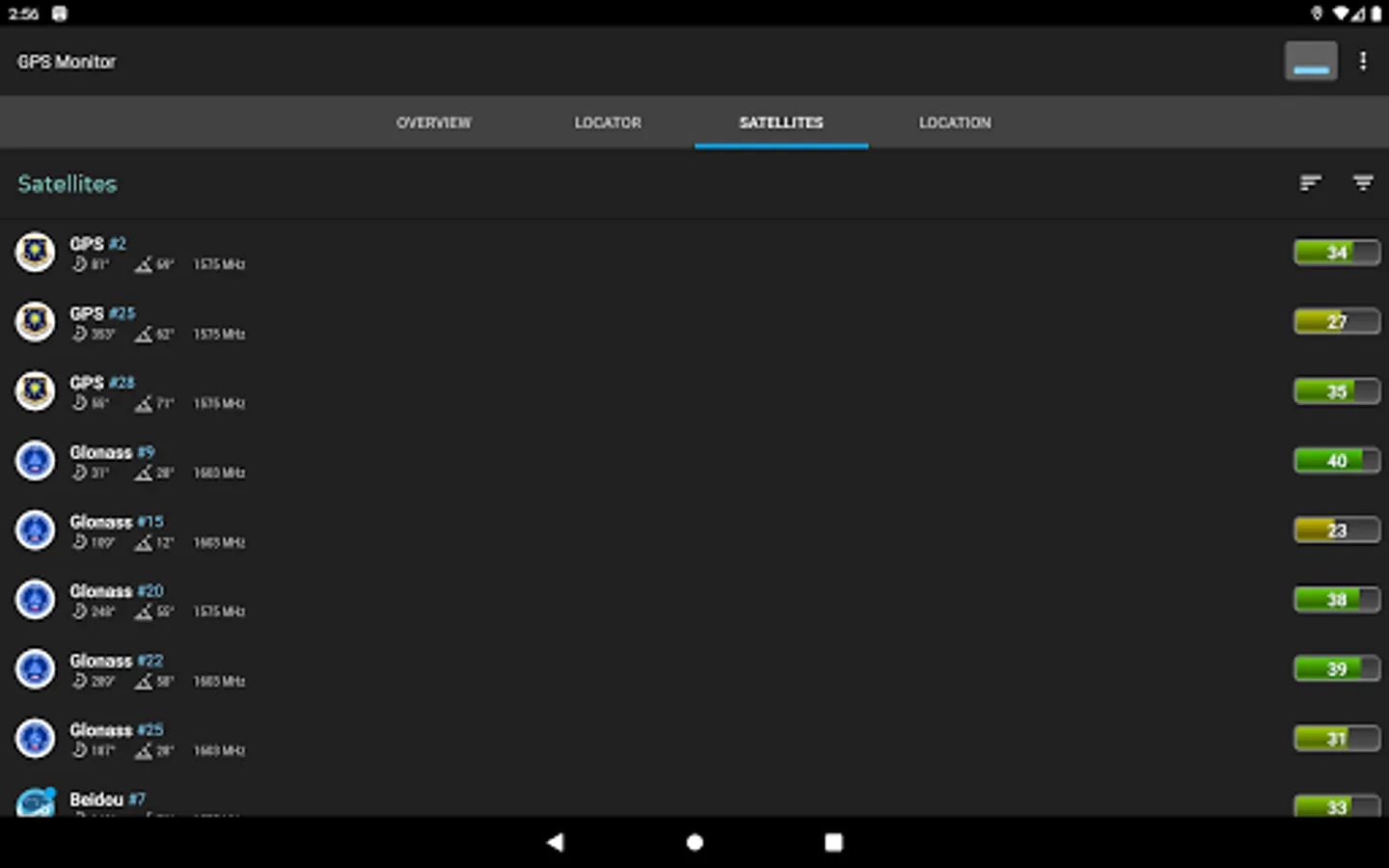1389x868 pixels.
Task: Tap the Glonass #9 emblem icon
Action: 36,460
